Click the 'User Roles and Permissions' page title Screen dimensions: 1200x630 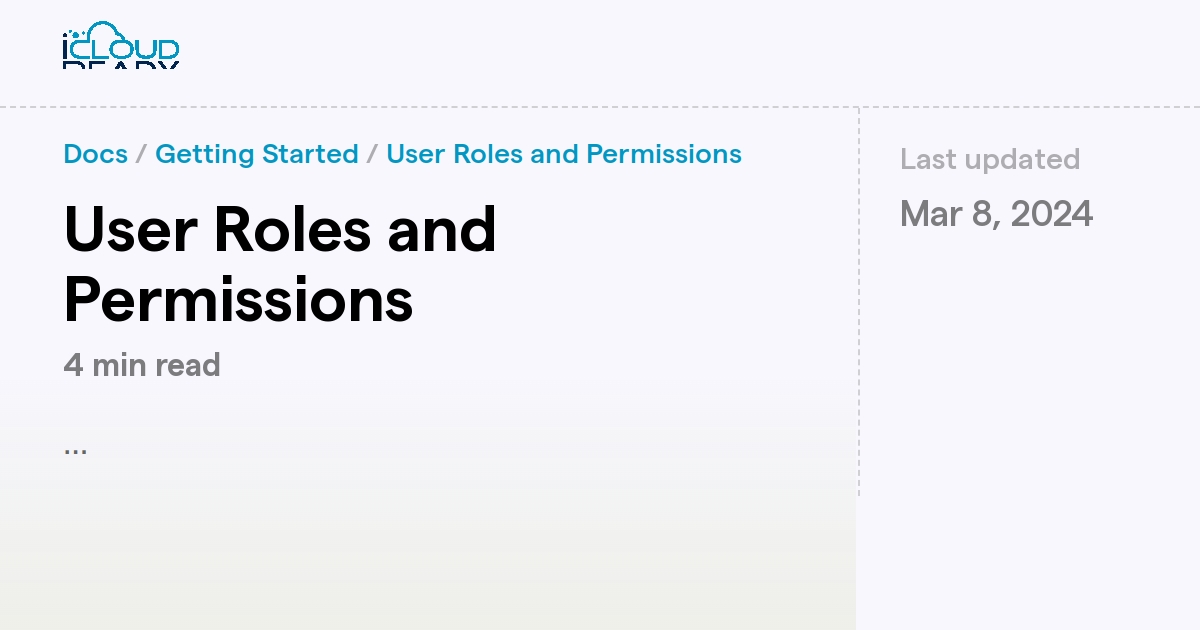pyautogui.click(x=280, y=262)
